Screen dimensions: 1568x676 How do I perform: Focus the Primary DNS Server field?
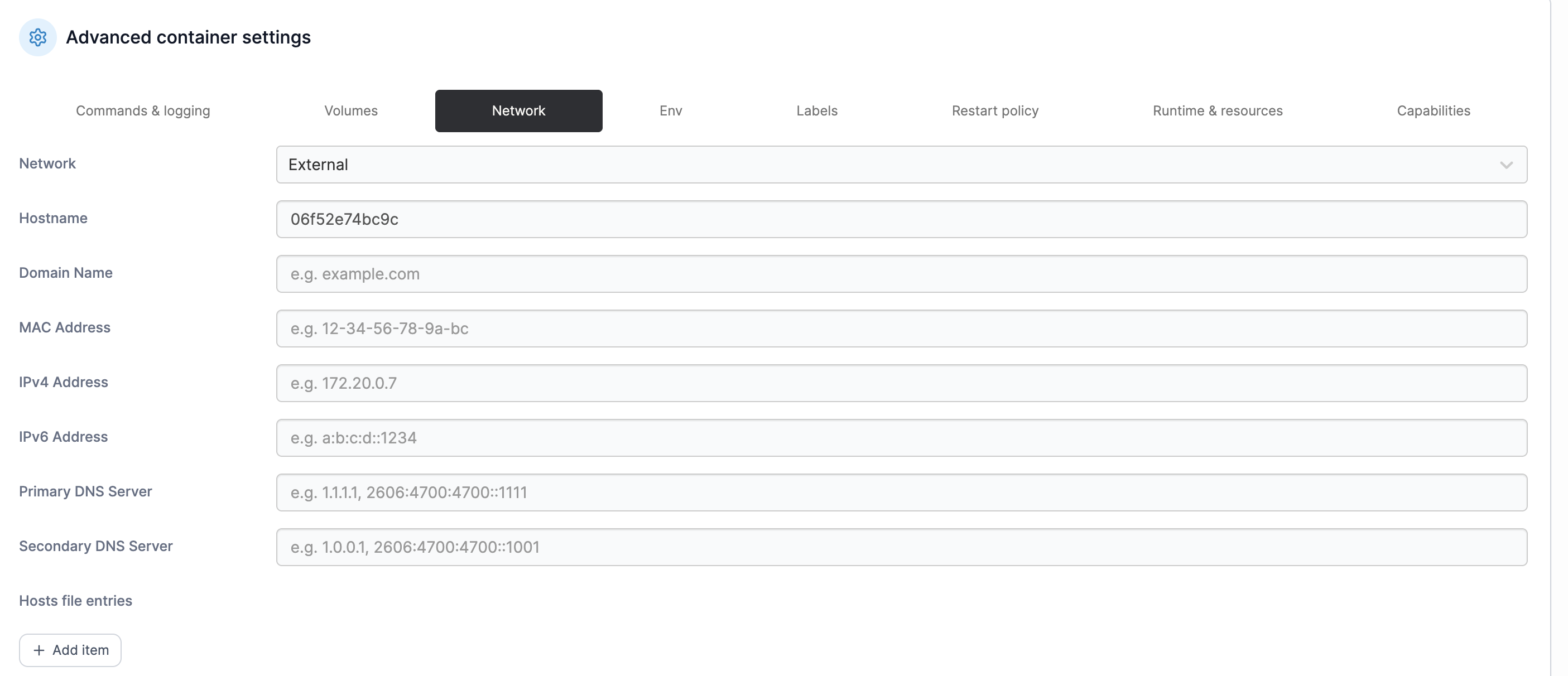coord(901,492)
